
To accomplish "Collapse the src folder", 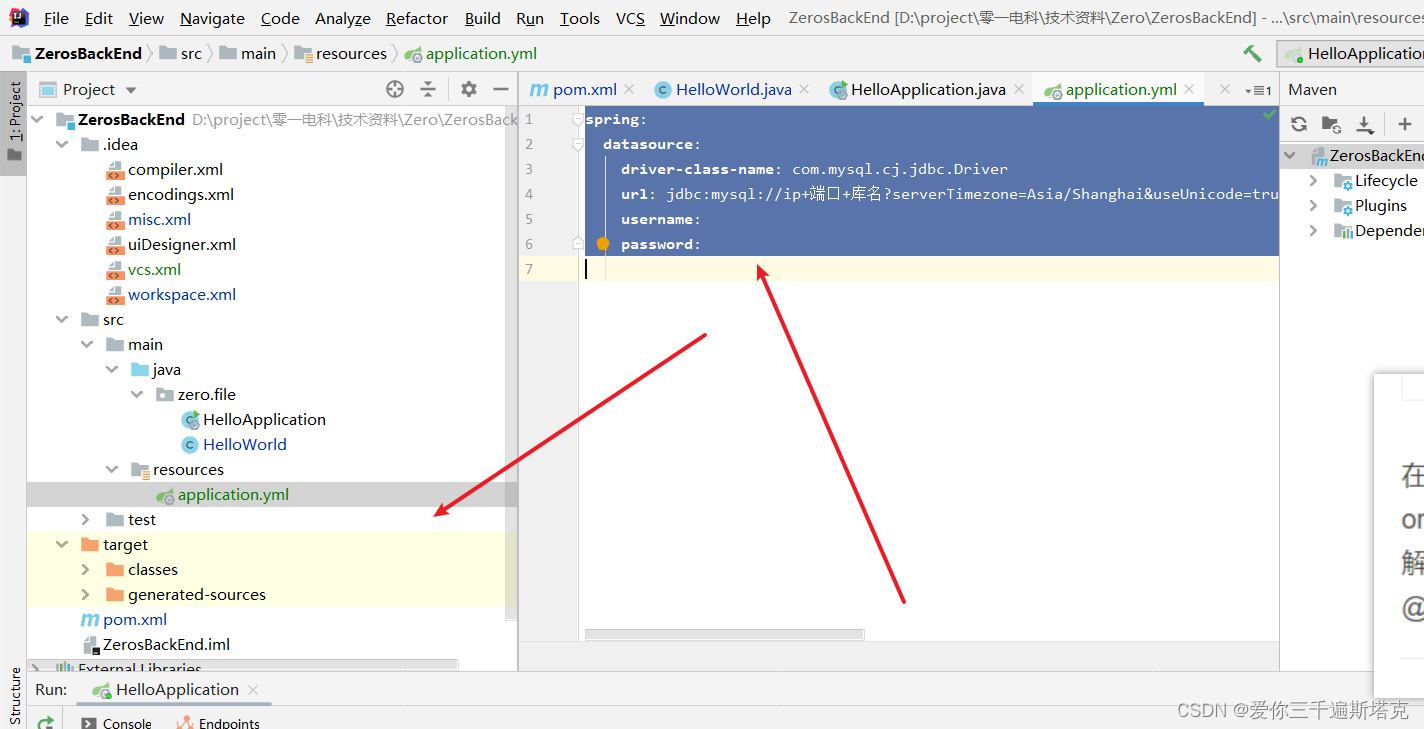I will click(x=61, y=319).
